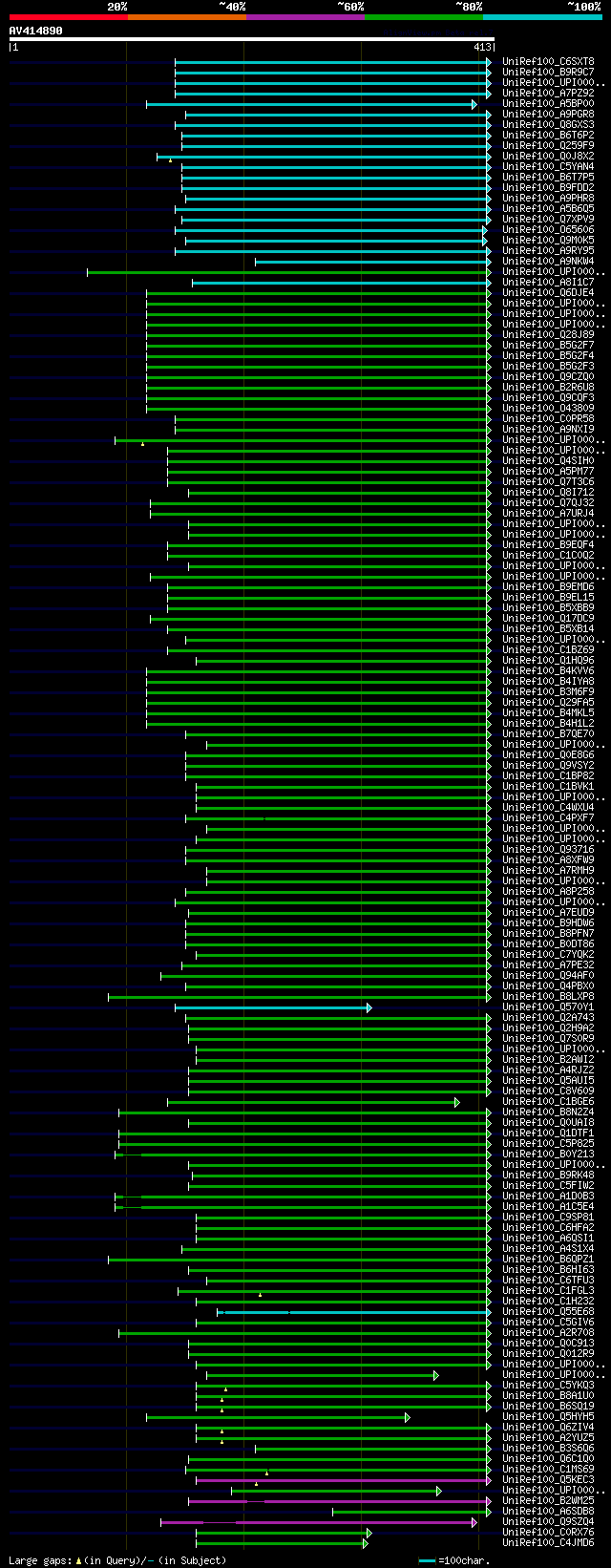The image size is (611, 1568).
Task: Select hit label UniRef100_C4JMD6
Action: click(x=548, y=1543)
